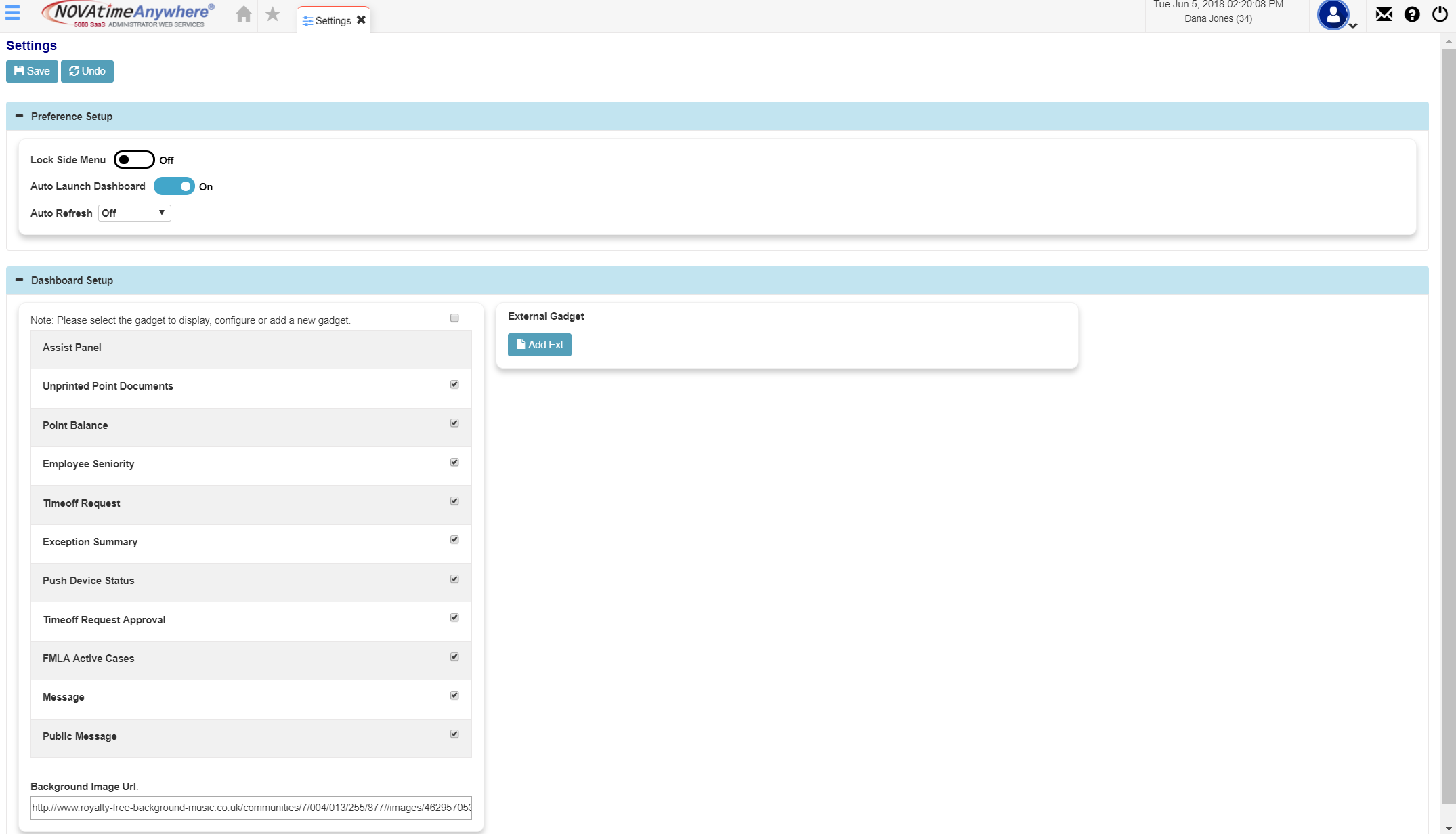Click the Background Image Url field
Viewport: 1456px width, 834px height.
coord(251,808)
